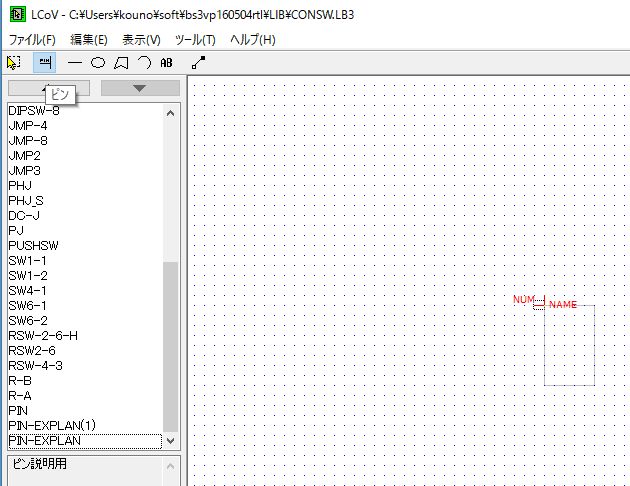This screenshot has width=630, height=486.
Task: Select JMP2 in the part list
Action: click(85, 155)
